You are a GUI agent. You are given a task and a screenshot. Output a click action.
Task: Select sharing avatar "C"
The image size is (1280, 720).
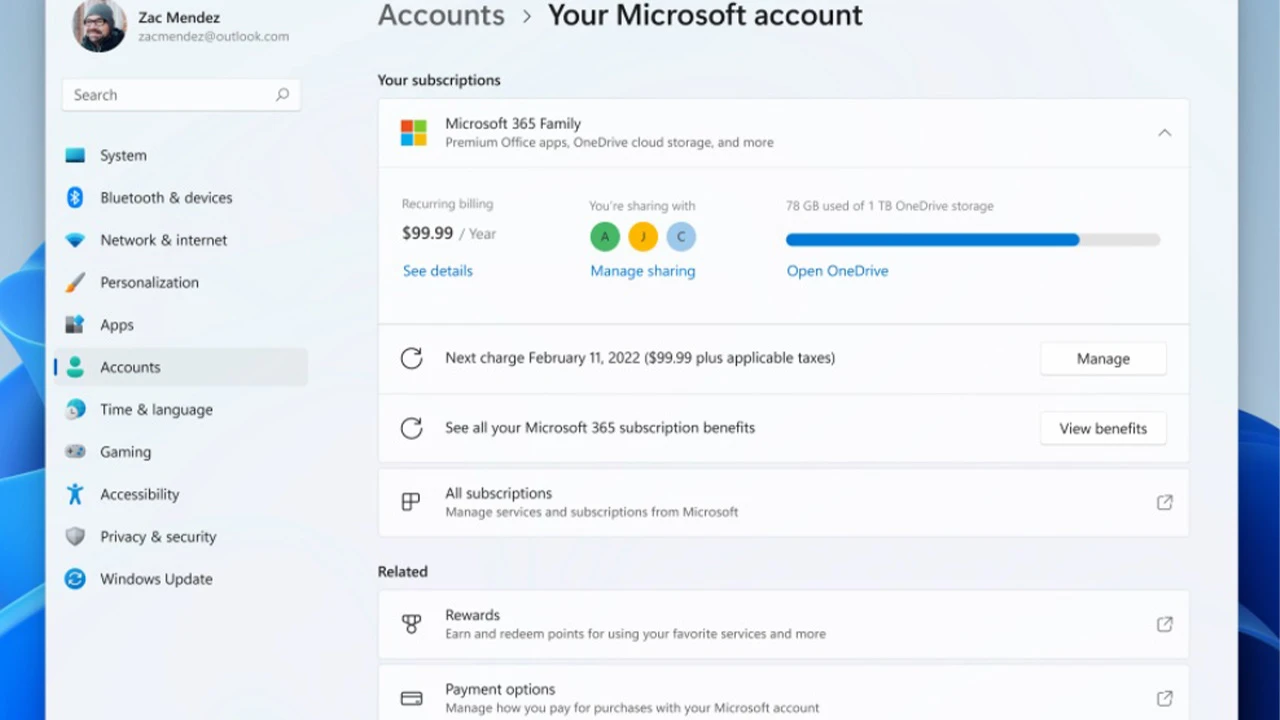click(681, 236)
